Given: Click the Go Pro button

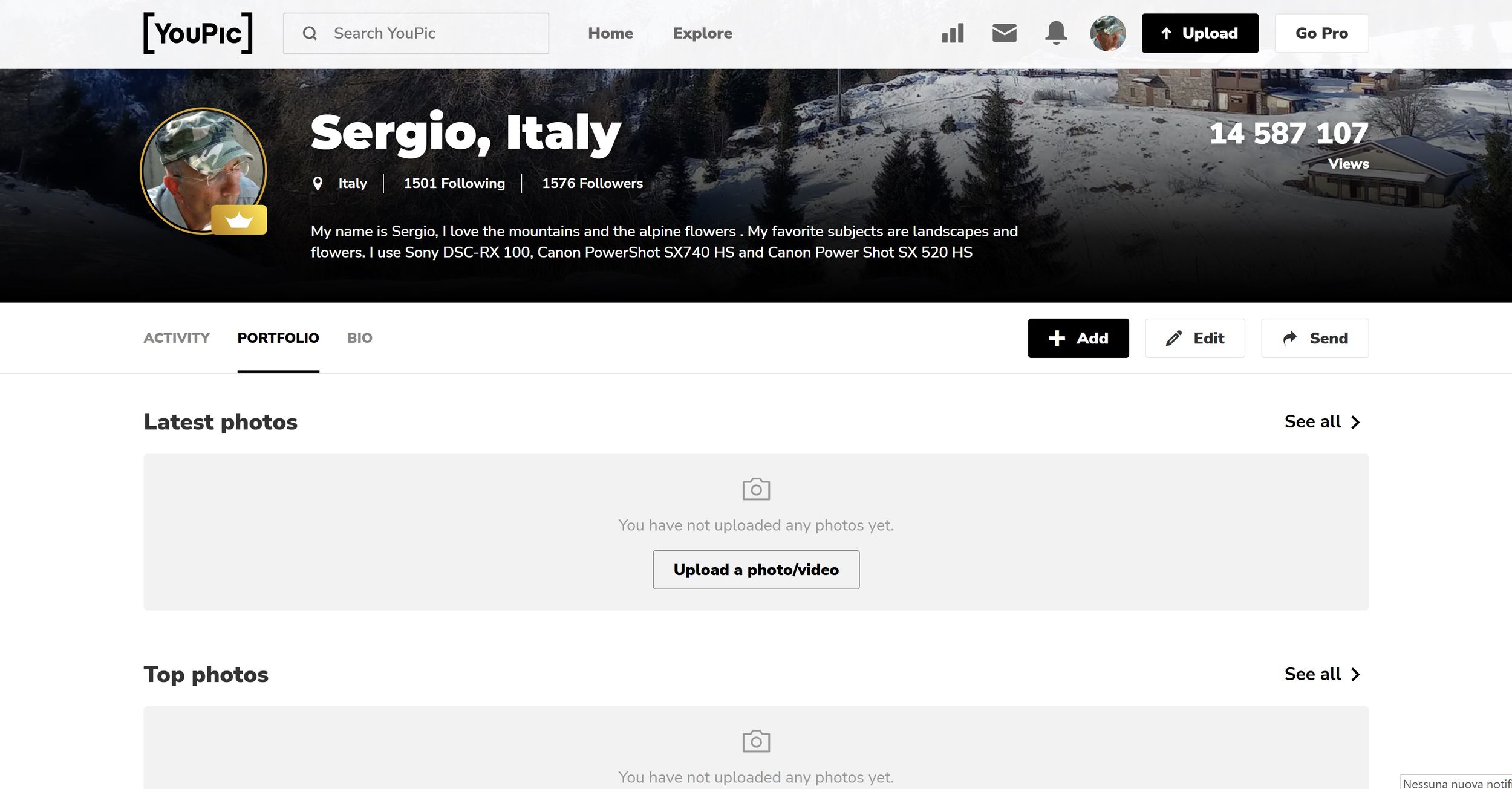Looking at the screenshot, I should (1321, 33).
